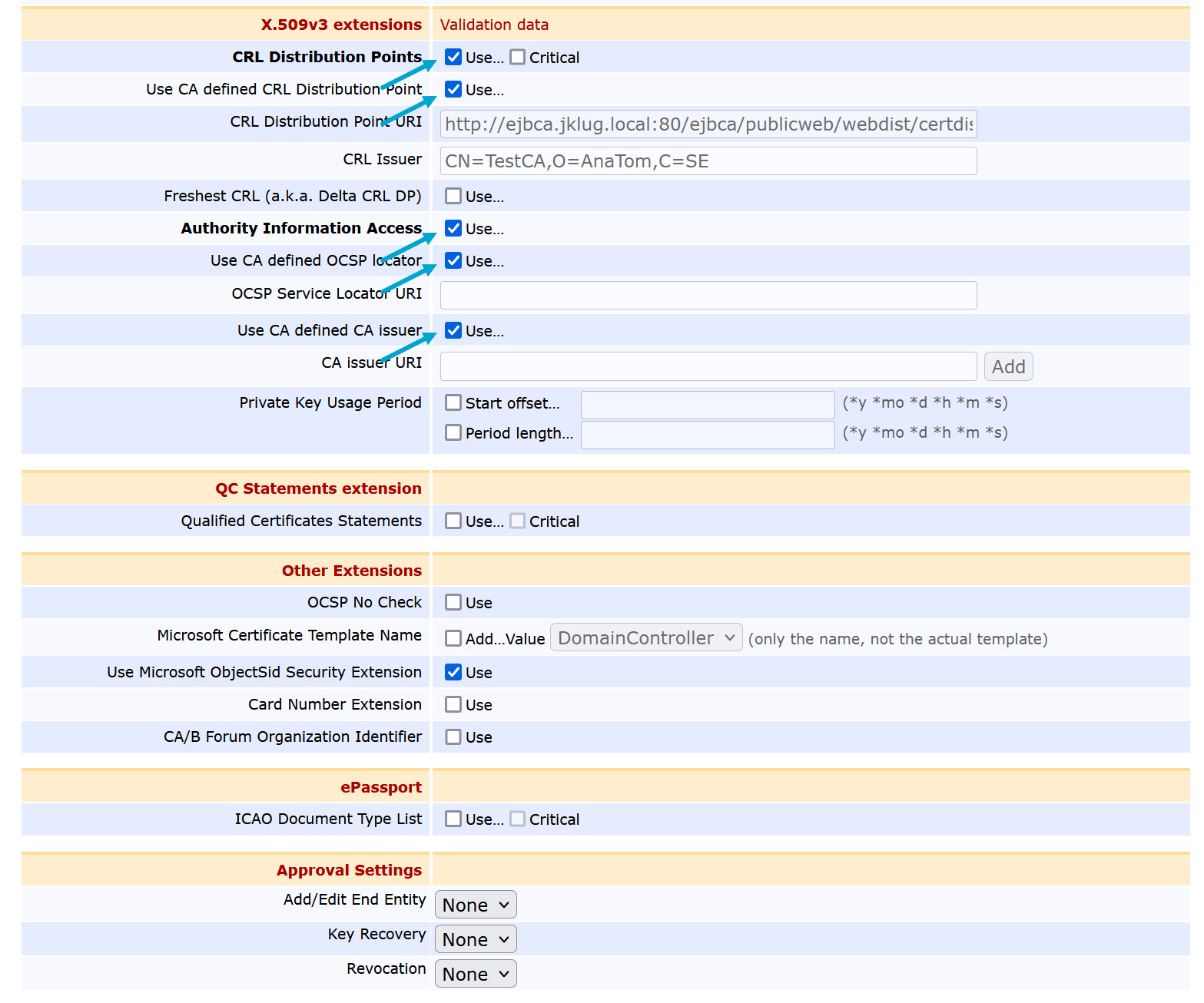1204x1003 pixels.
Task: Enable Critical for CRL Distribution Points
Action: (518, 58)
